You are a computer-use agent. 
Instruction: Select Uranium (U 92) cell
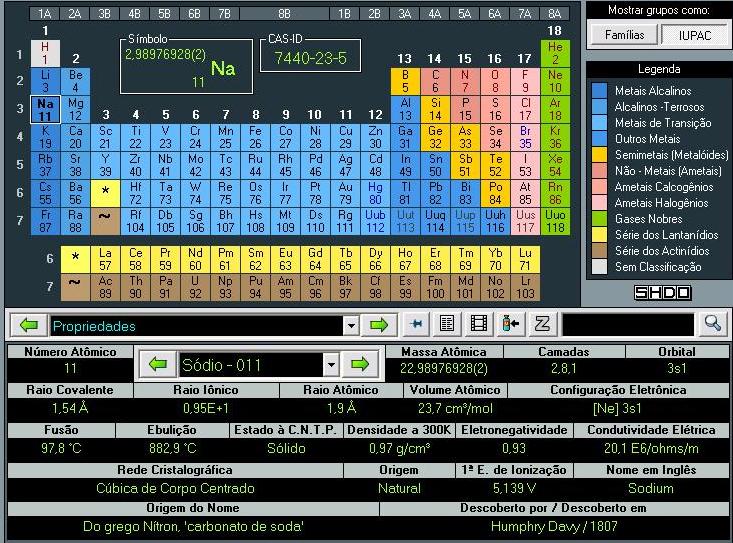point(195,287)
